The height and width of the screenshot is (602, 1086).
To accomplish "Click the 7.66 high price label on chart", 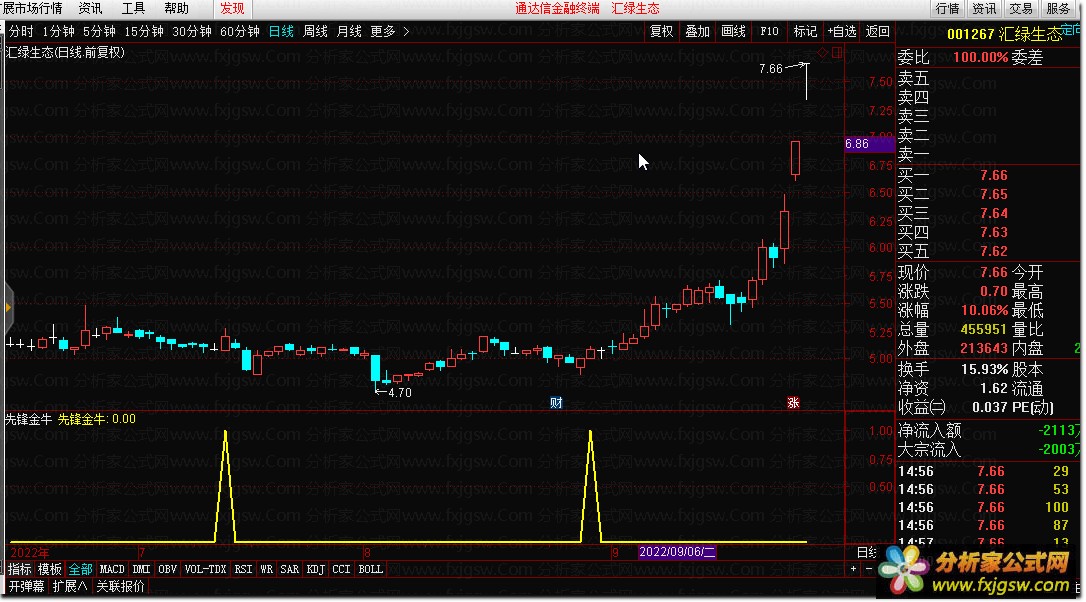I will 770,69.
